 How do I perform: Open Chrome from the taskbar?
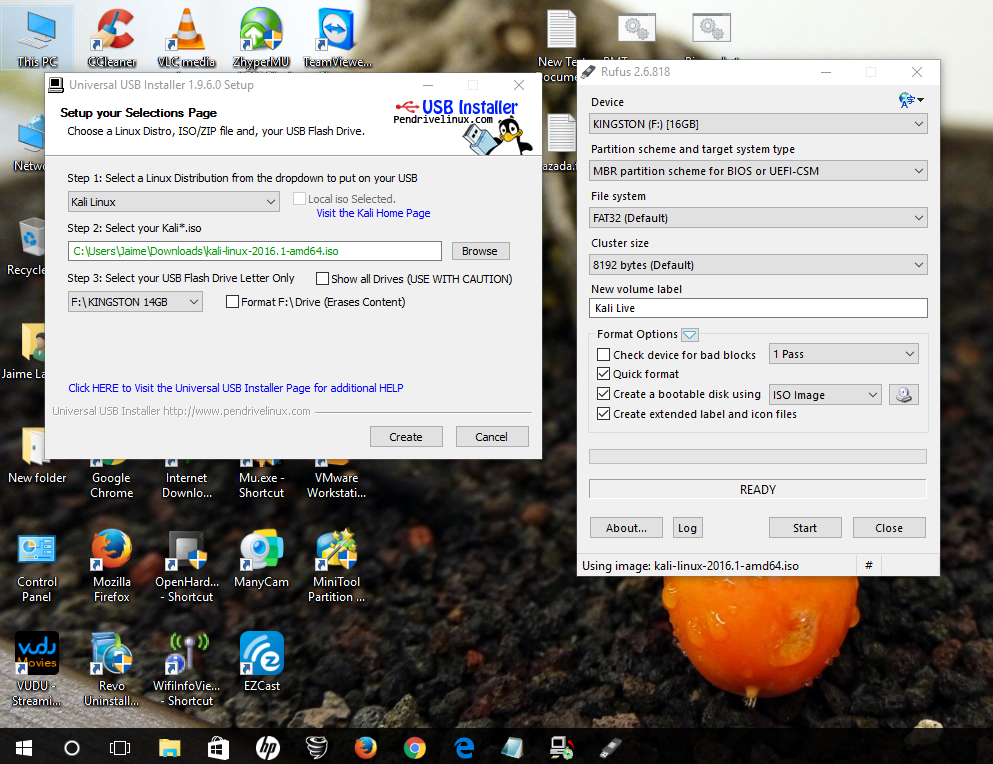pos(415,748)
